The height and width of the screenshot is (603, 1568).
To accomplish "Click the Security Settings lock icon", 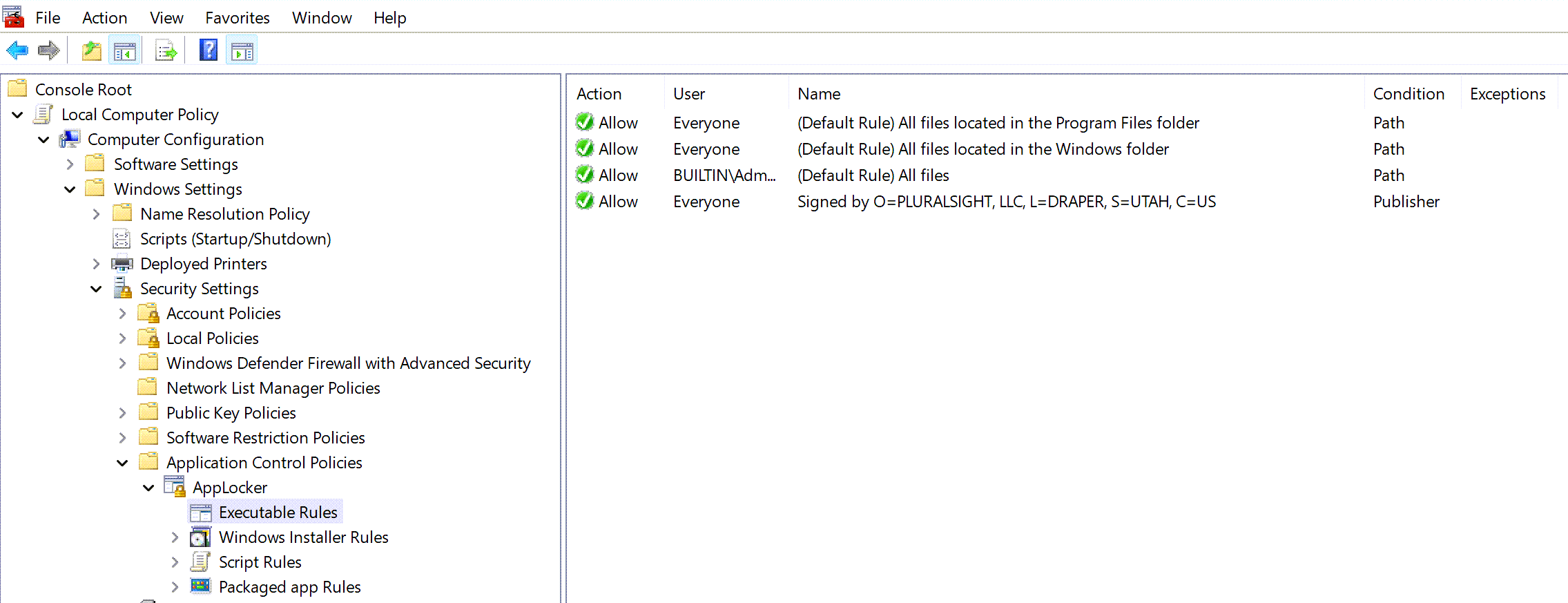I will point(122,287).
